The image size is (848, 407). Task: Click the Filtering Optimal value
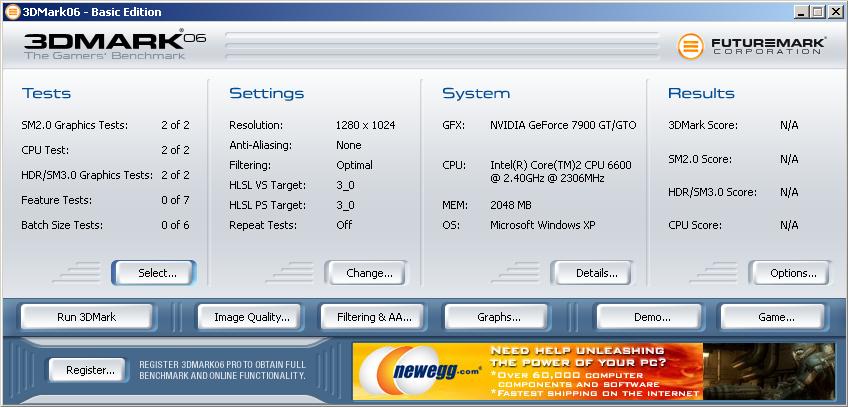click(354, 165)
